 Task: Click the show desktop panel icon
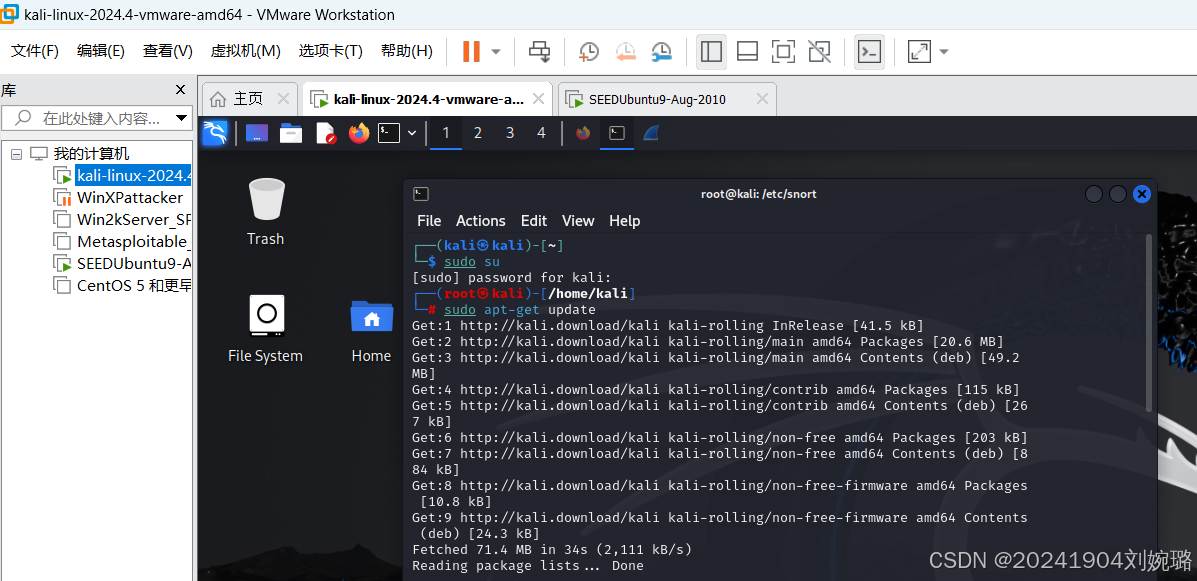pos(257,134)
